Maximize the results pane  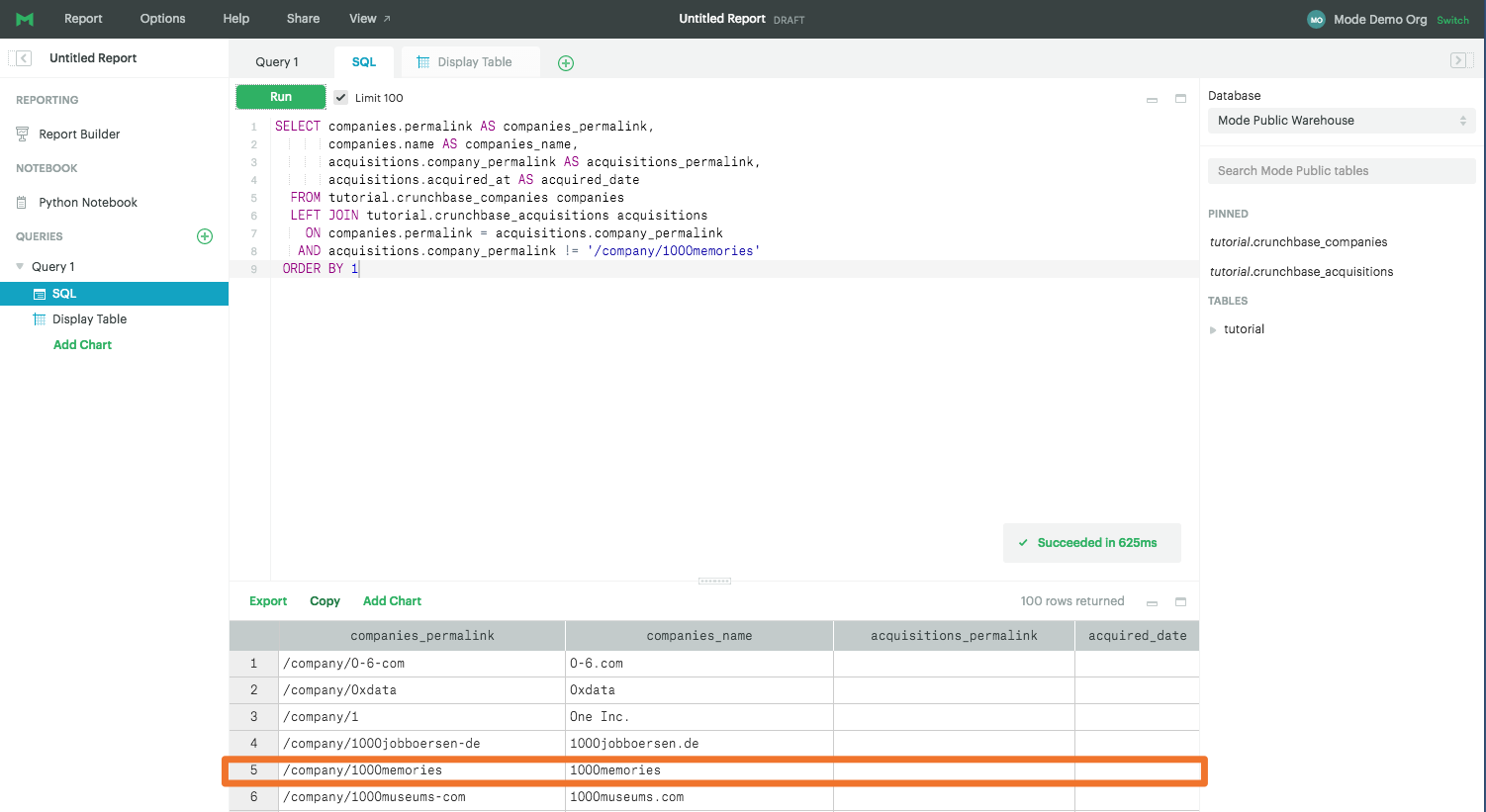[1180, 601]
